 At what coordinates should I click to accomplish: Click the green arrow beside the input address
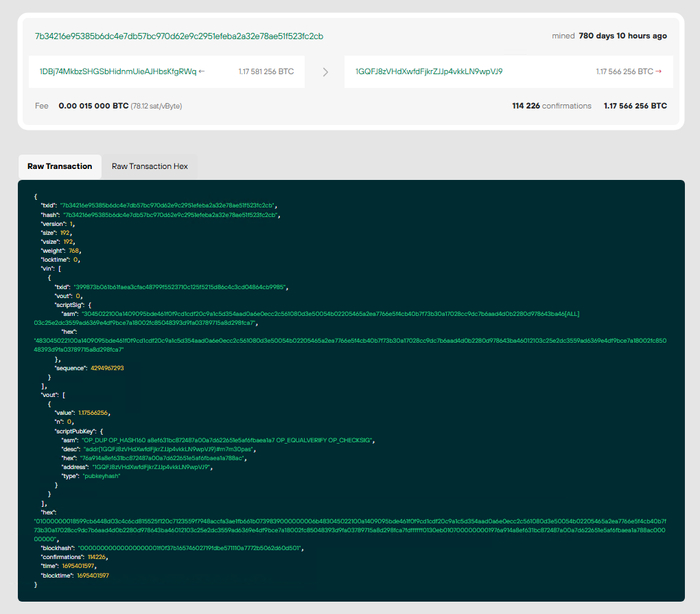point(202,72)
